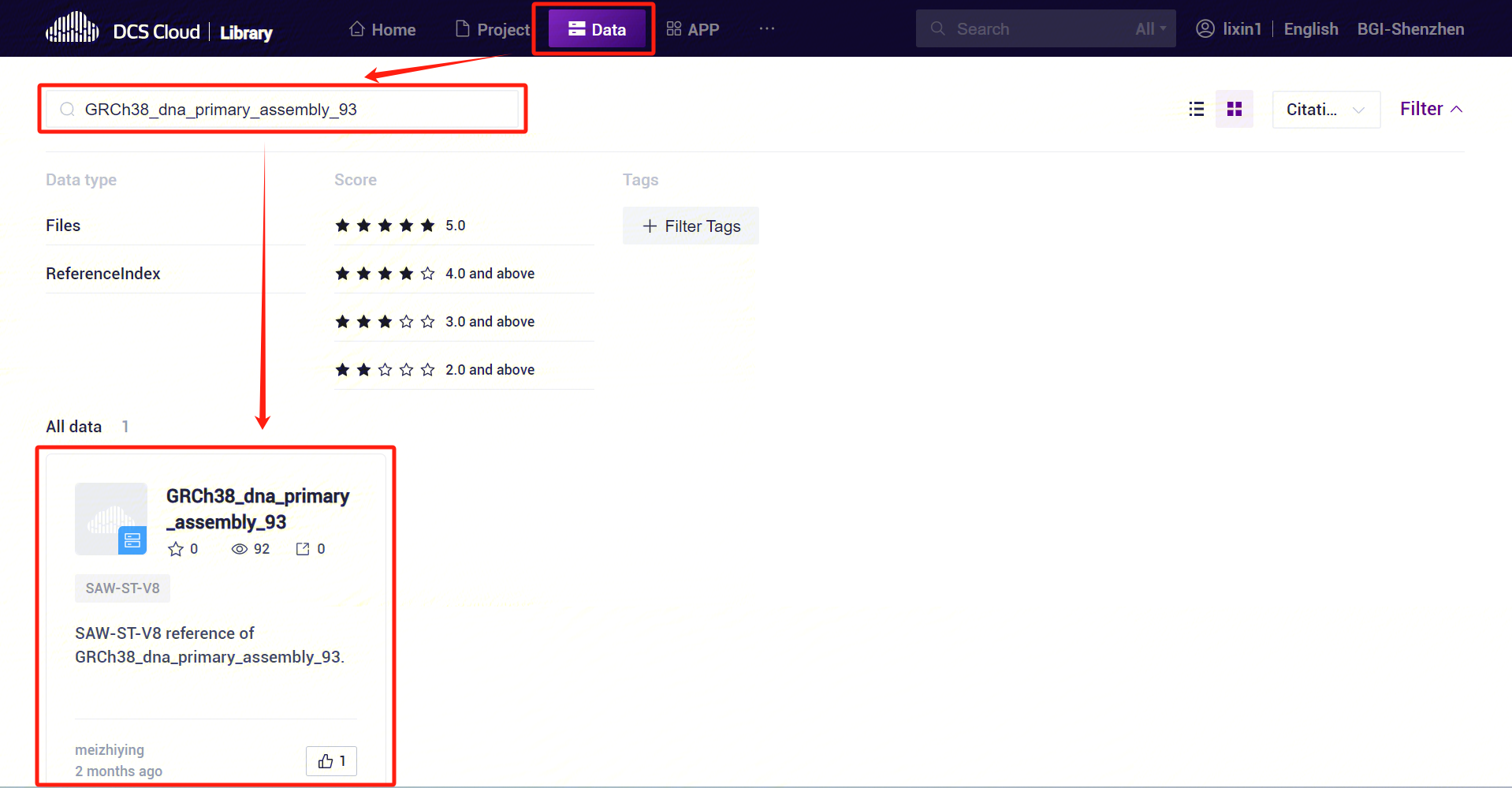Click the blue reference-index badge on thumbnail
The height and width of the screenshot is (788, 1512).
click(132, 540)
